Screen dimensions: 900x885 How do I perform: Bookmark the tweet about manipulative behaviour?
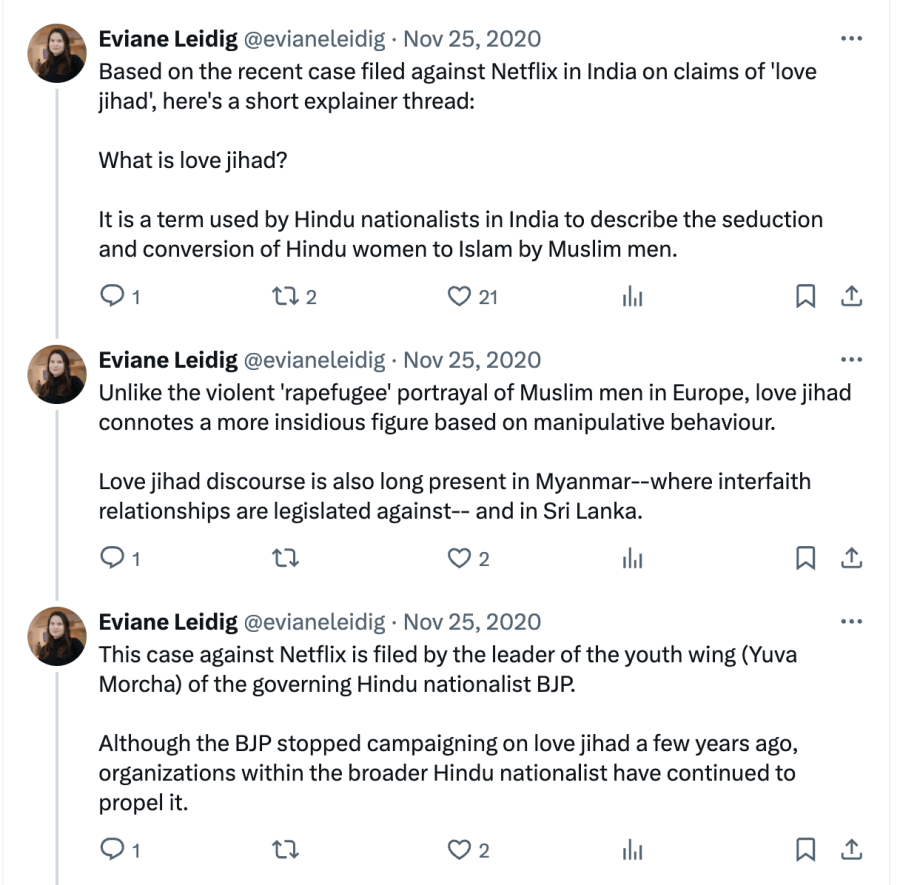coord(805,559)
